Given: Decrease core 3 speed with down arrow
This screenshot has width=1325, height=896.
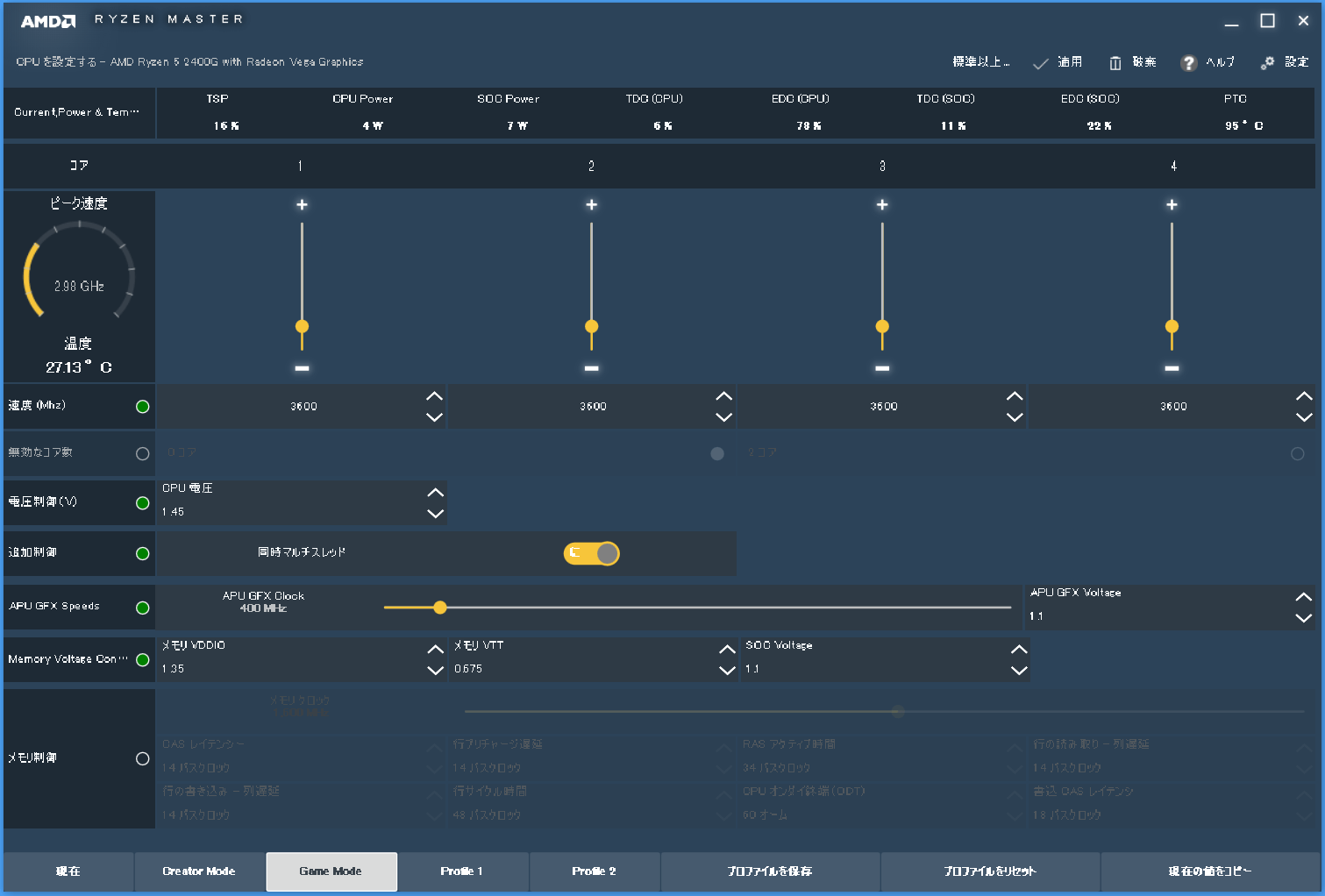Looking at the screenshot, I should (1015, 417).
